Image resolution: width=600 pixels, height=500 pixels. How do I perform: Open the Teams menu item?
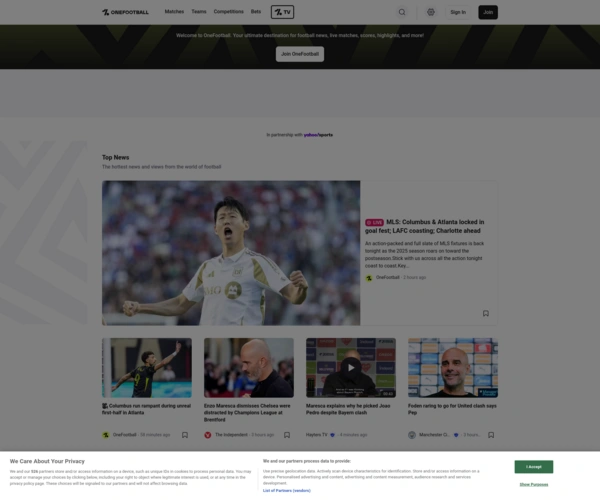pyautogui.click(x=199, y=12)
